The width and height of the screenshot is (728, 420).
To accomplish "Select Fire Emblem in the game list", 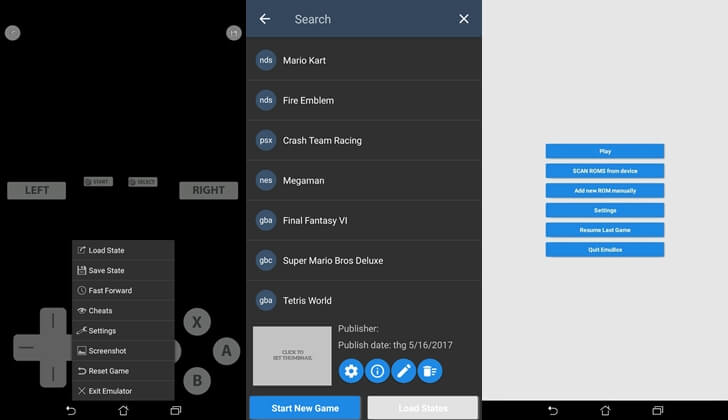I will click(x=364, y=100).
